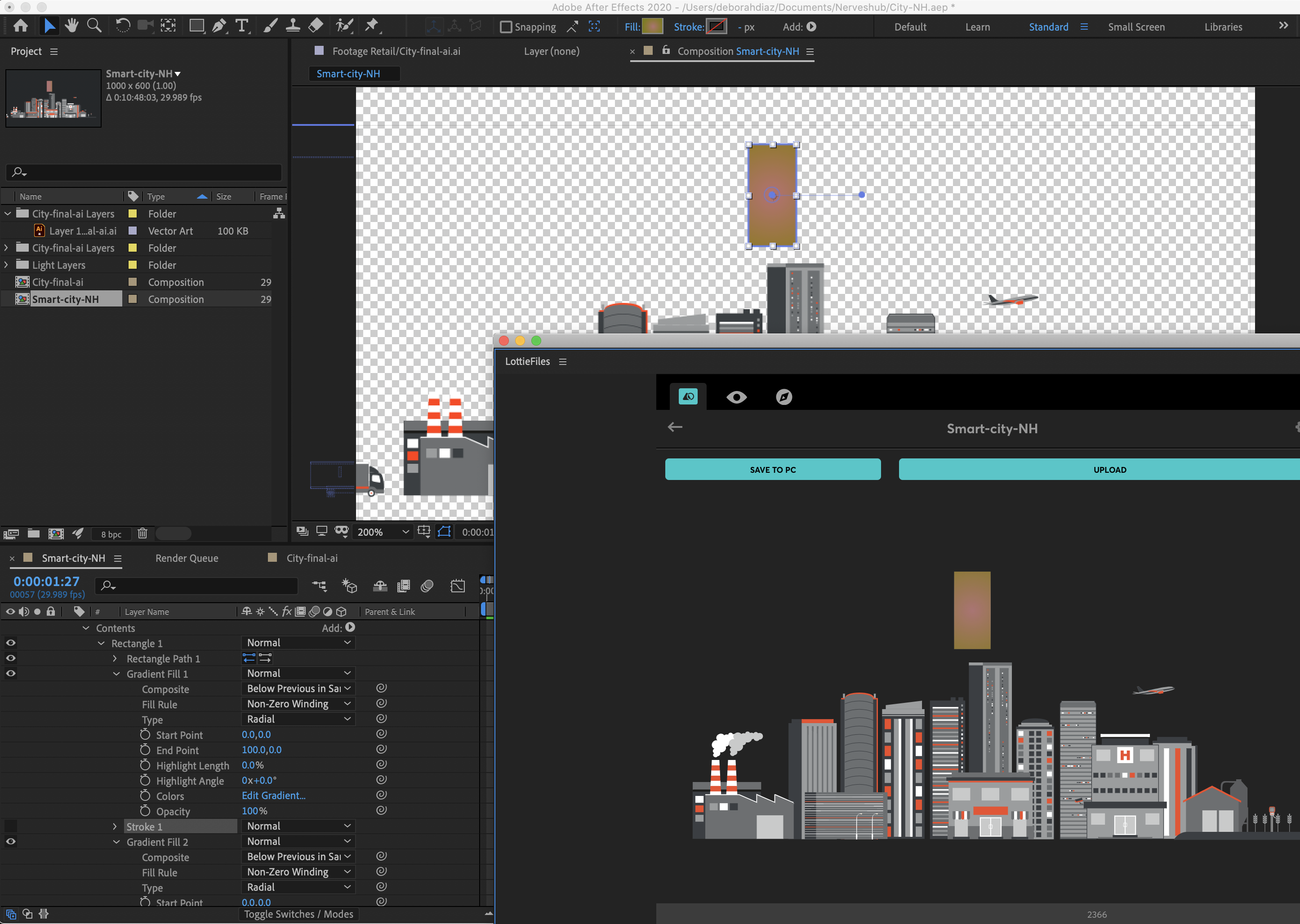Click the SAVE TO PC button

click(772, 469)
